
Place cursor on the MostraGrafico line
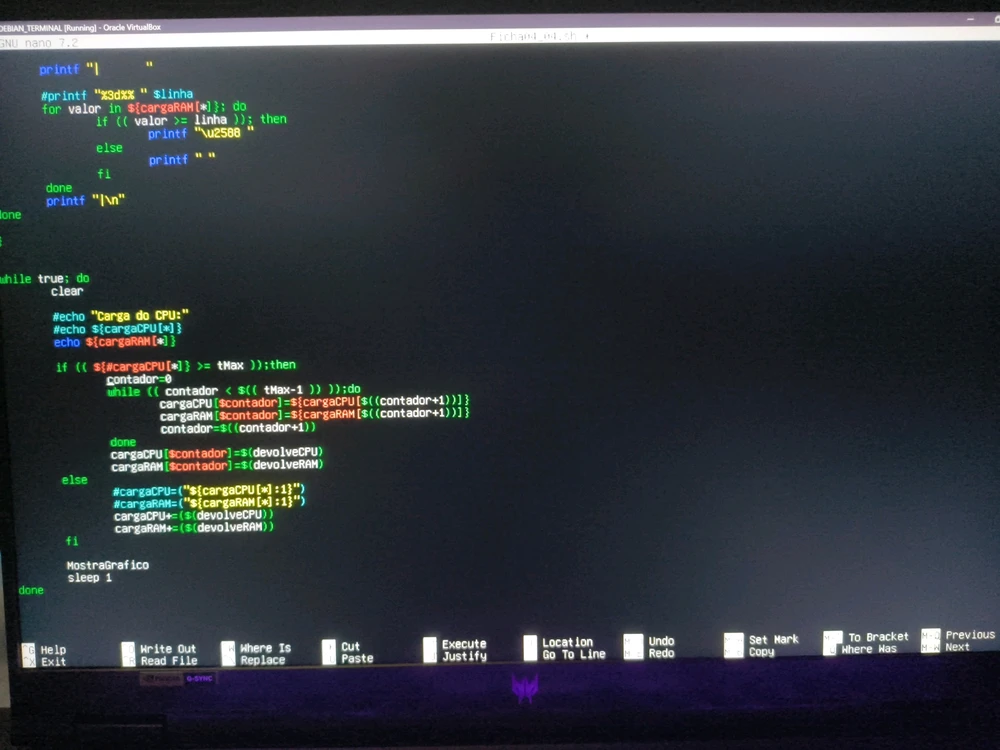click(x=107, y=565)
